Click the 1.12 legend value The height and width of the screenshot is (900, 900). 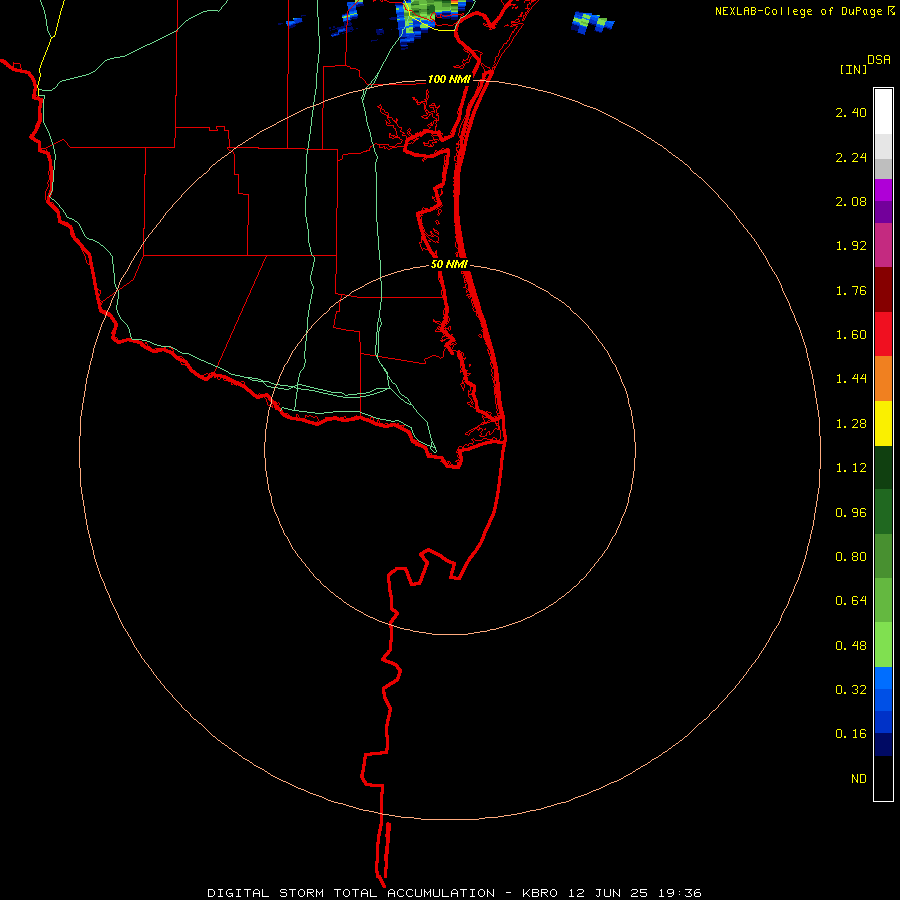click(851, 468)
